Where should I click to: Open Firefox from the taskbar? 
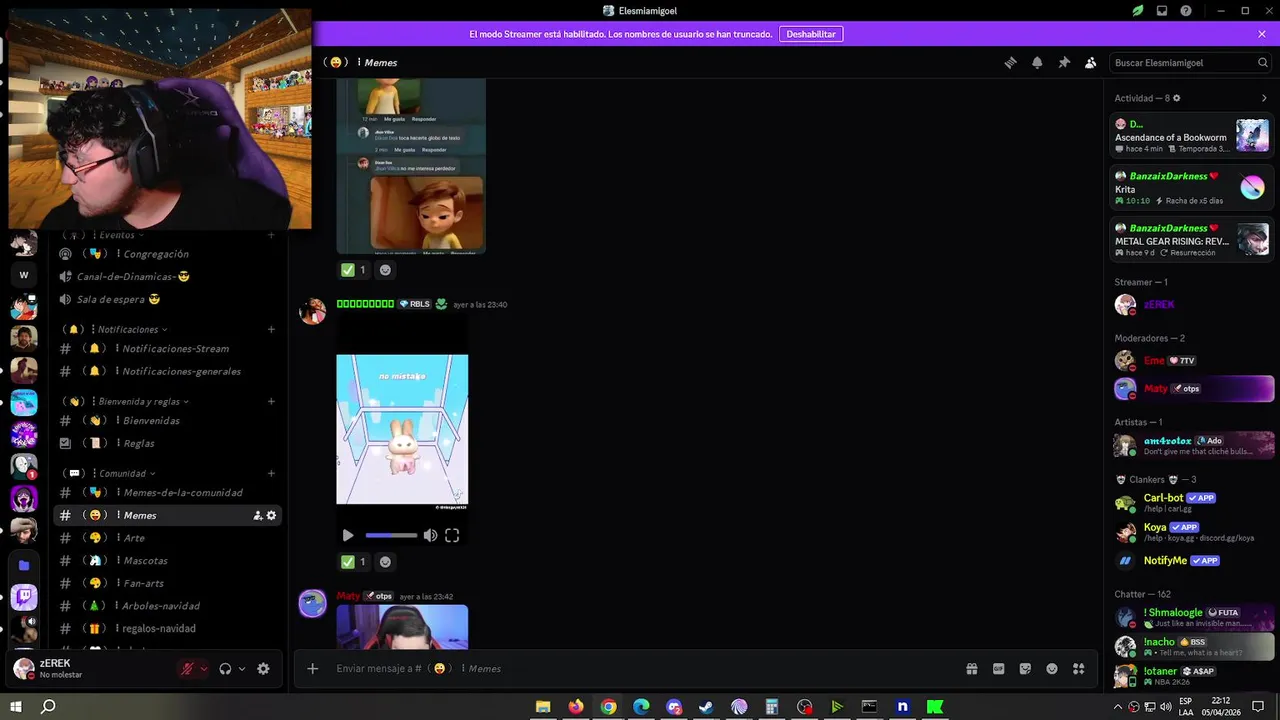point(576,707)
